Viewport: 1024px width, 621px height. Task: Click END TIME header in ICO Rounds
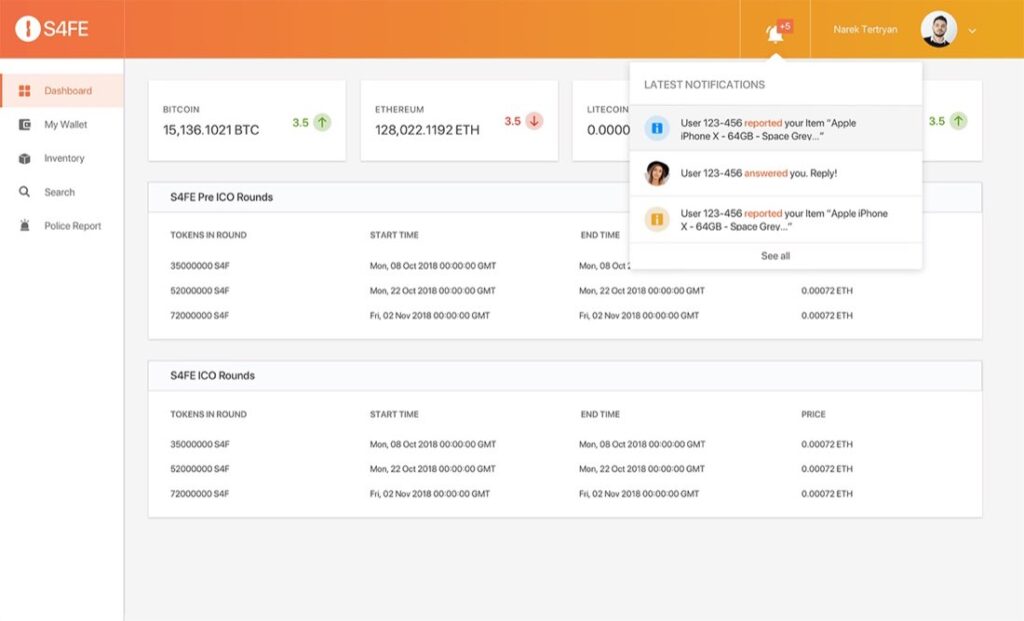coord(600,414)
